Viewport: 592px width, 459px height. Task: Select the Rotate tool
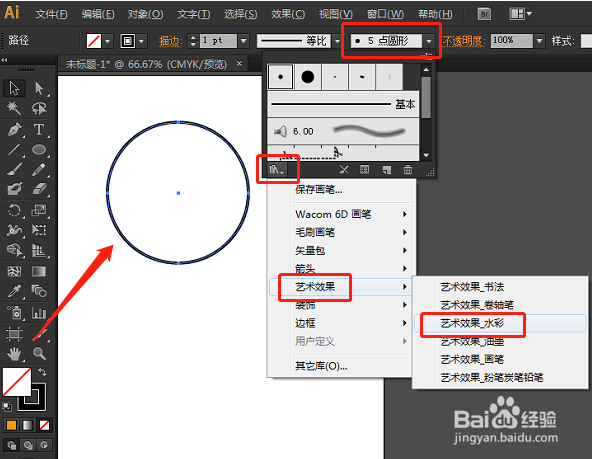click(14, 210)
